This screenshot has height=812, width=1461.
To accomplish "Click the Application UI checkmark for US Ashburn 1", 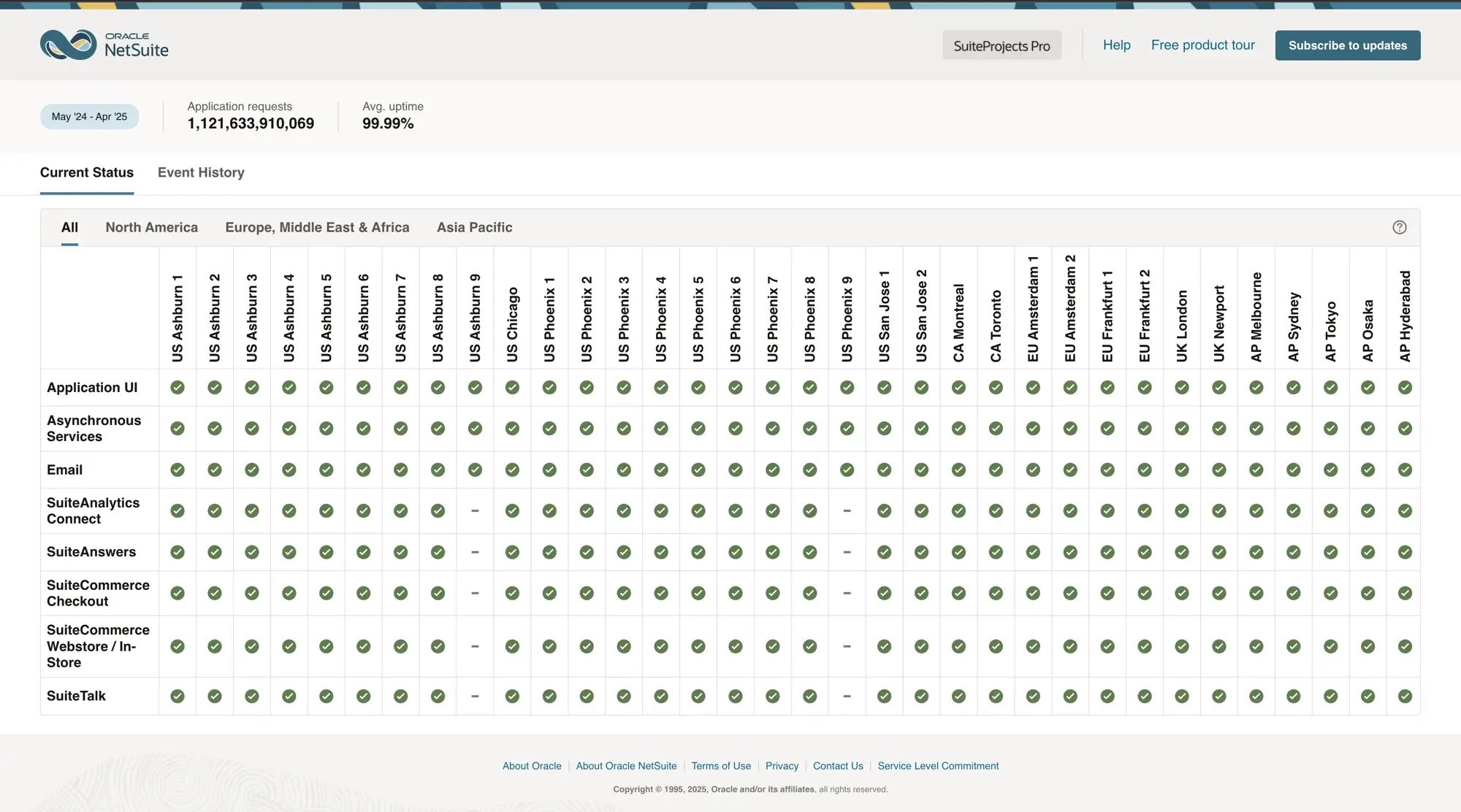I will point(177,388).
